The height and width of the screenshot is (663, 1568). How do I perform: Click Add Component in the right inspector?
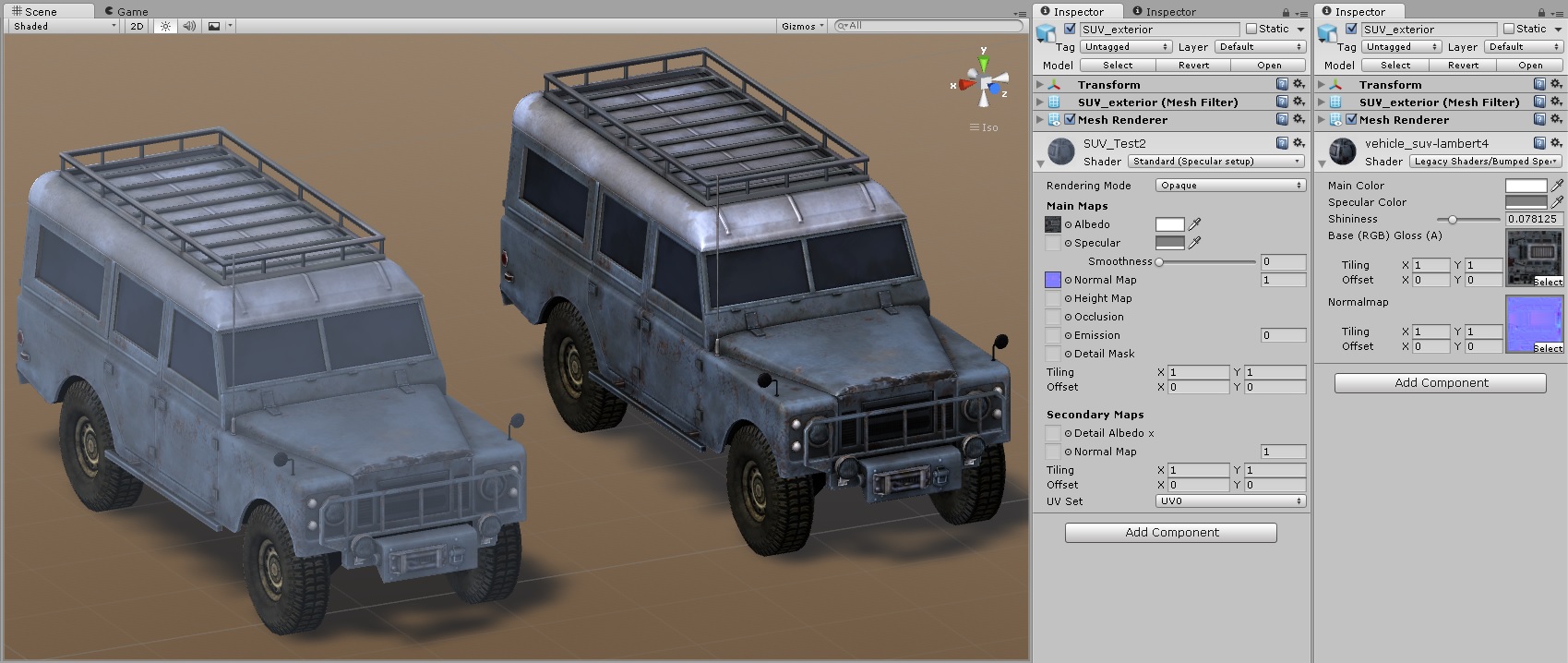1441,382
